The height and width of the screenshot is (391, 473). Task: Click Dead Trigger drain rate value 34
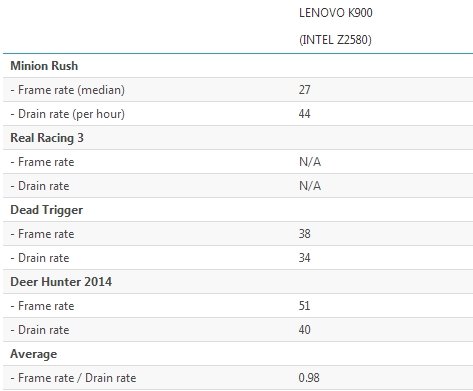coord(304,258)
